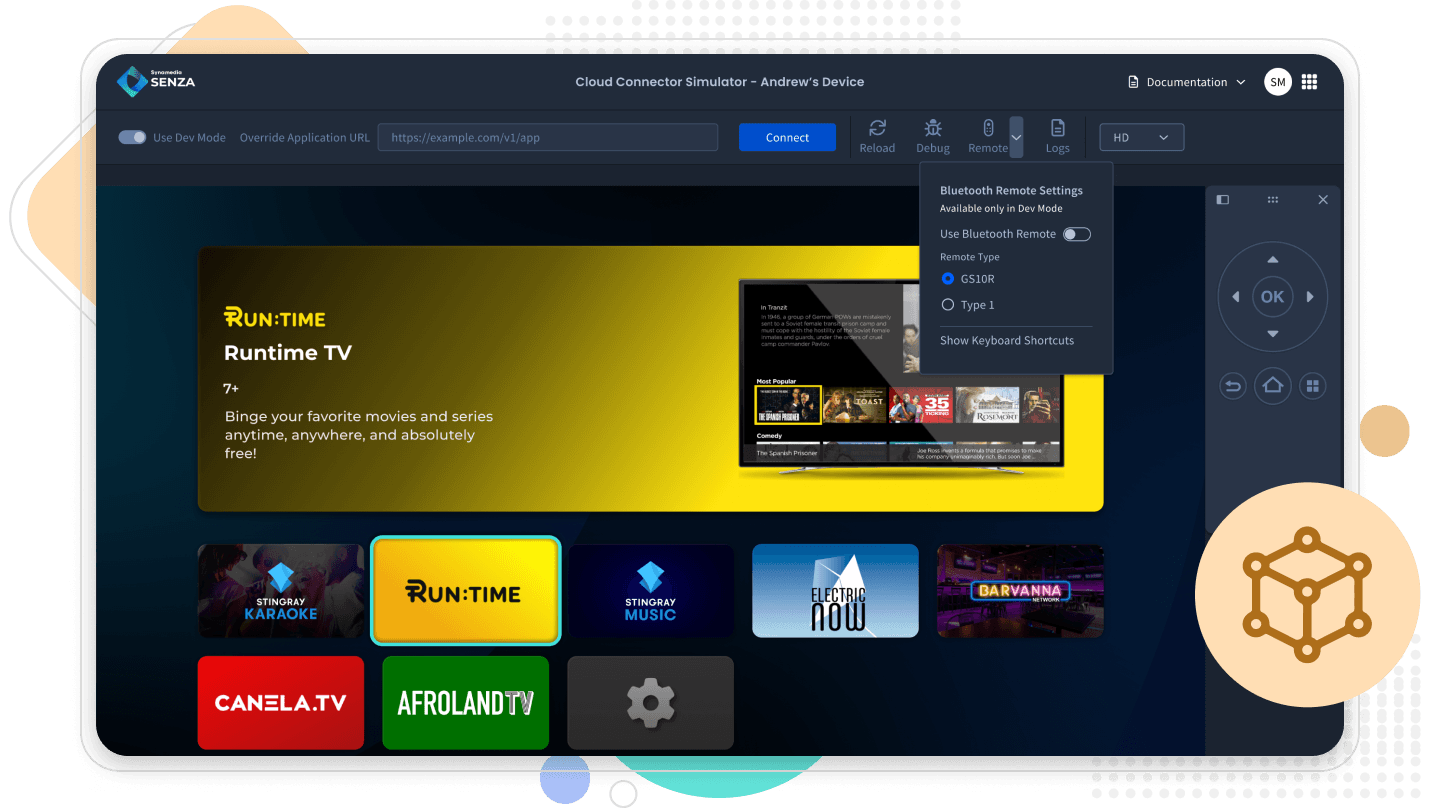The height and width of the screenshot is (810, 1440).
Task: Click the remote Back button
Action: [x=1233, y=385]
